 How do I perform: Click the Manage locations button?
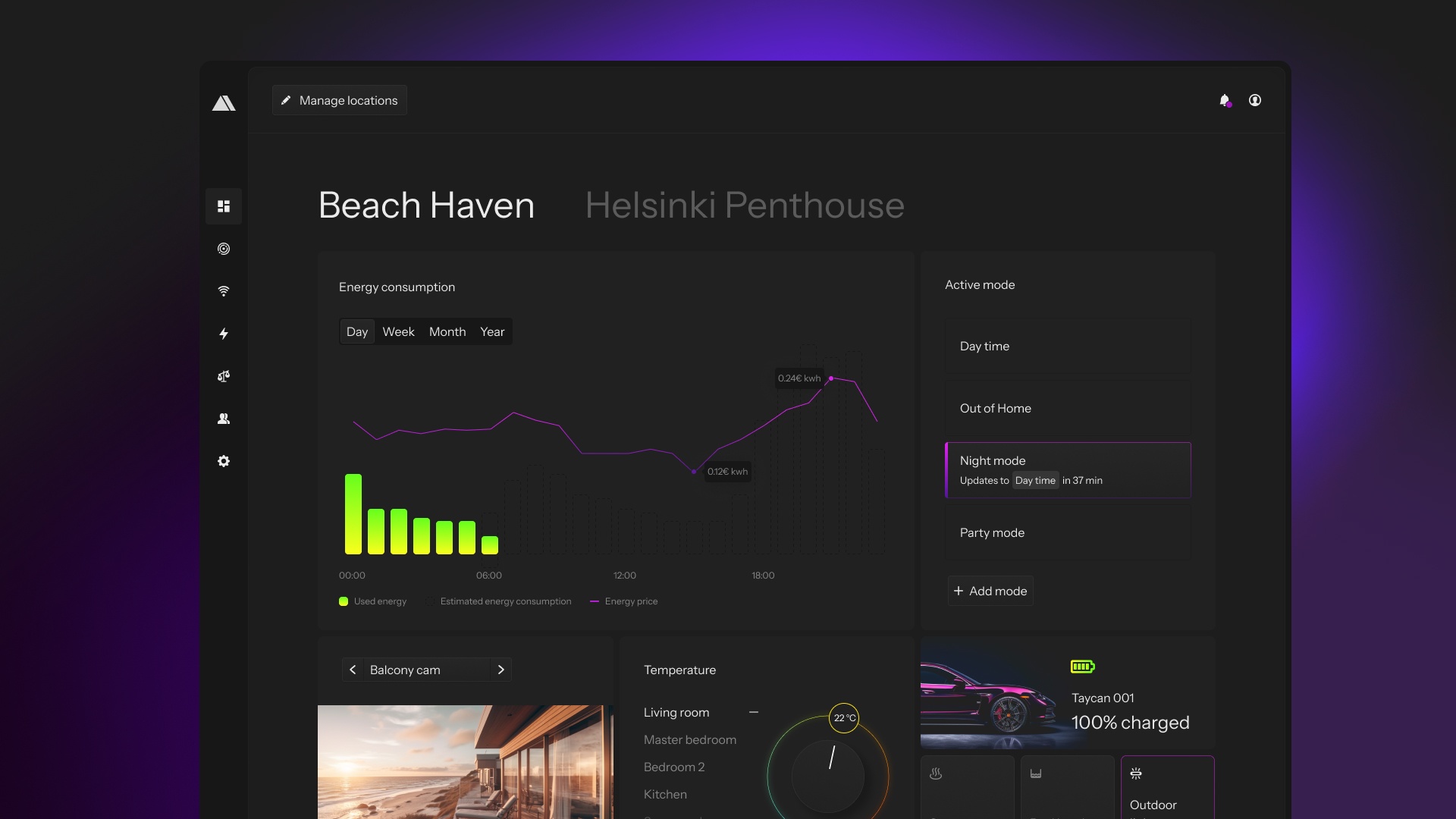point(339,100)
